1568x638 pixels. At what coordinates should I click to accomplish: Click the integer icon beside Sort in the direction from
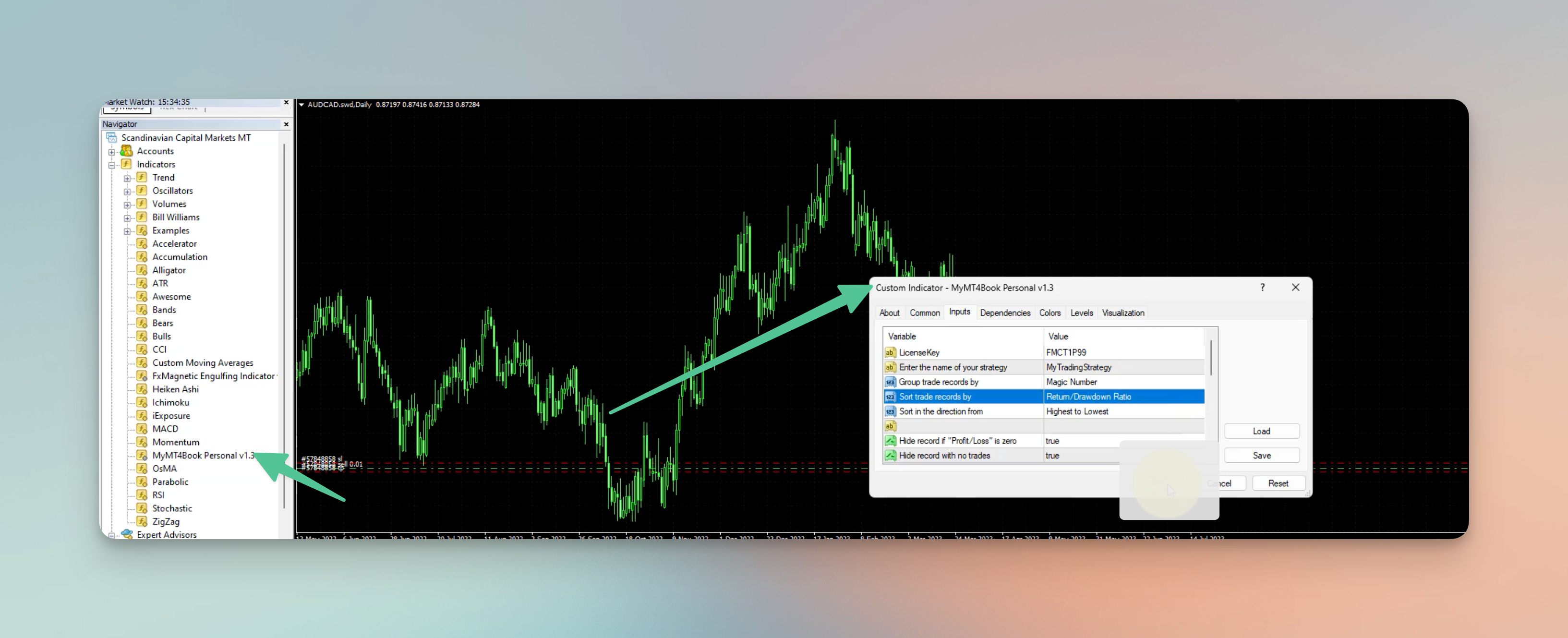click(x=890, y=411)
